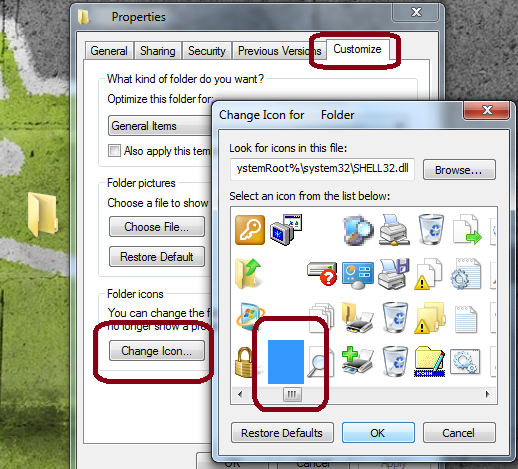Select the folder with pencil icon
This screenshot has height=469, width=518.
pos(430,362)
